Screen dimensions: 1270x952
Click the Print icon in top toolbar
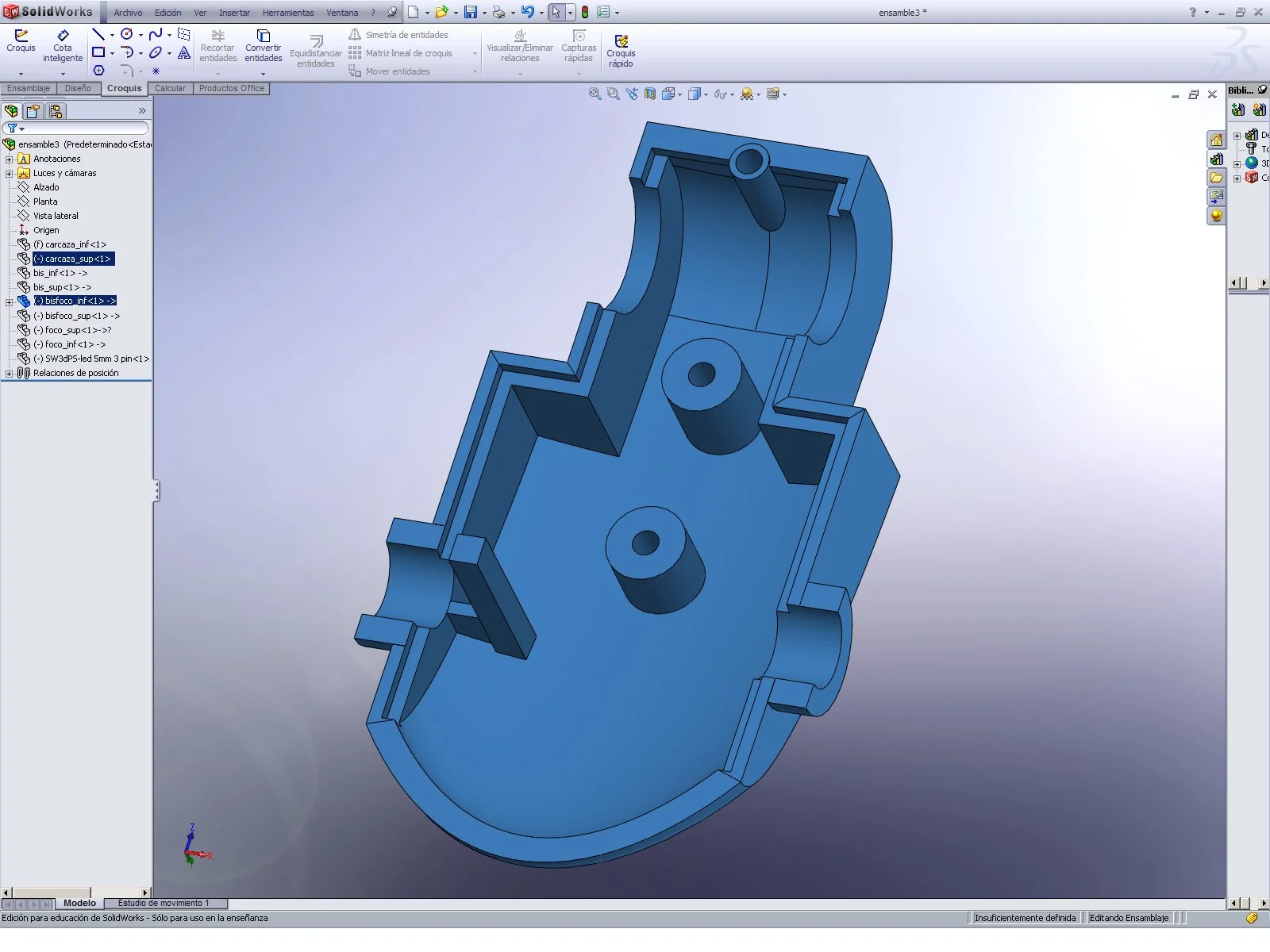[x=498, y=12]
